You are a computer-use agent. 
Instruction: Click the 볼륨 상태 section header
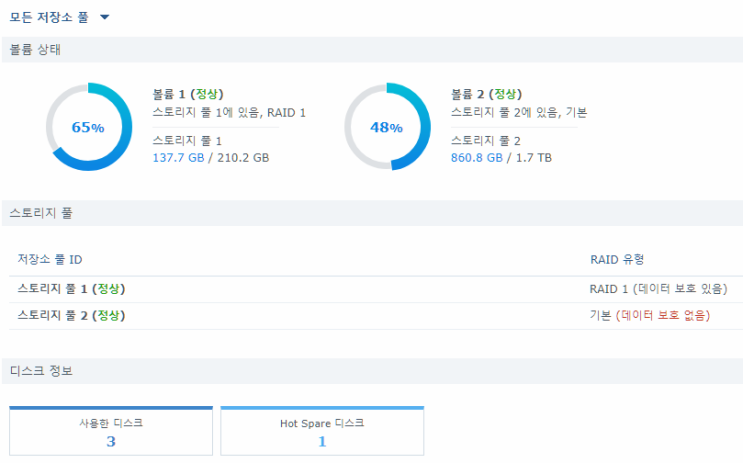[35, 50]
